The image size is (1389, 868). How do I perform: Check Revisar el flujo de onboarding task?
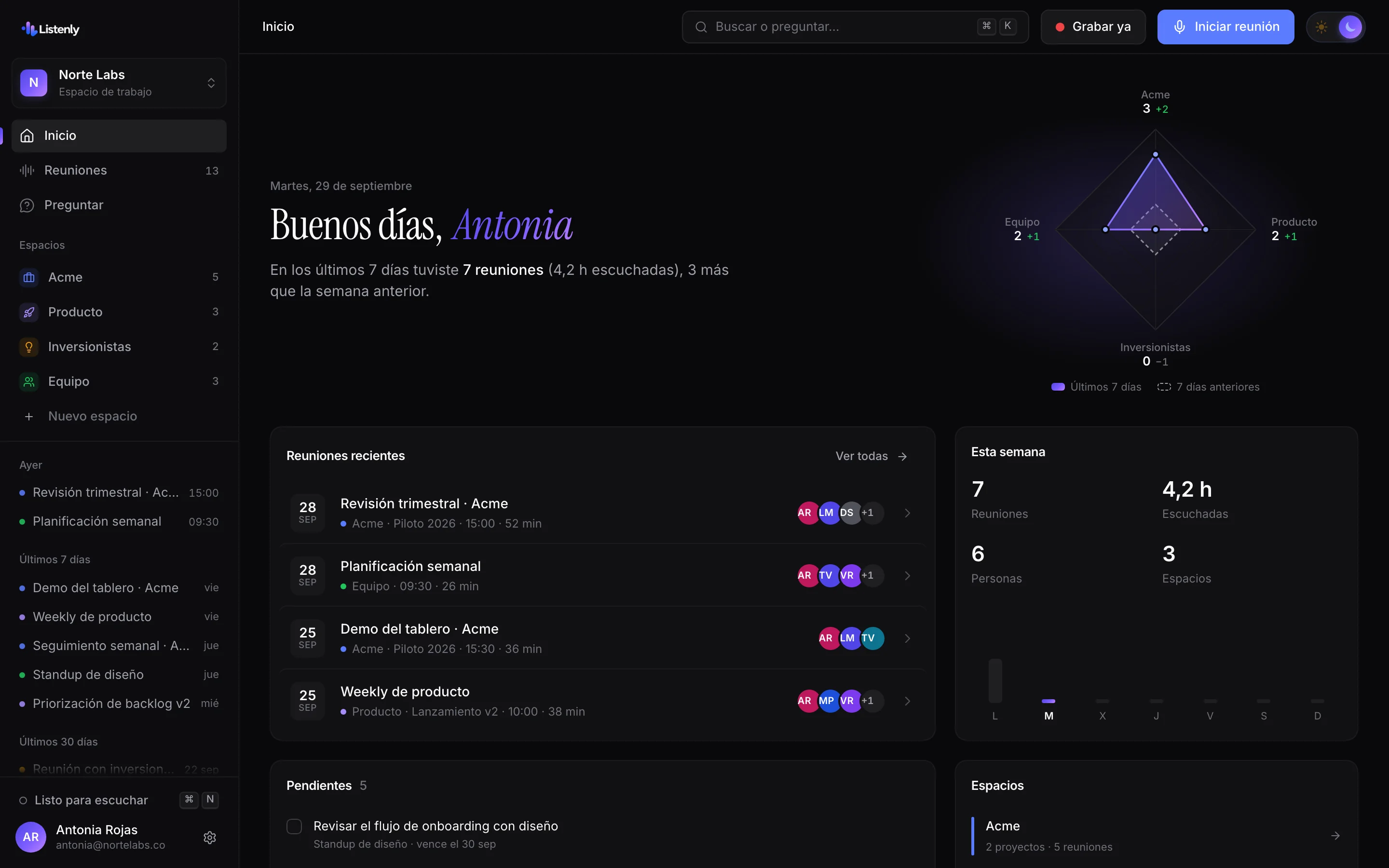coord(294,827)
